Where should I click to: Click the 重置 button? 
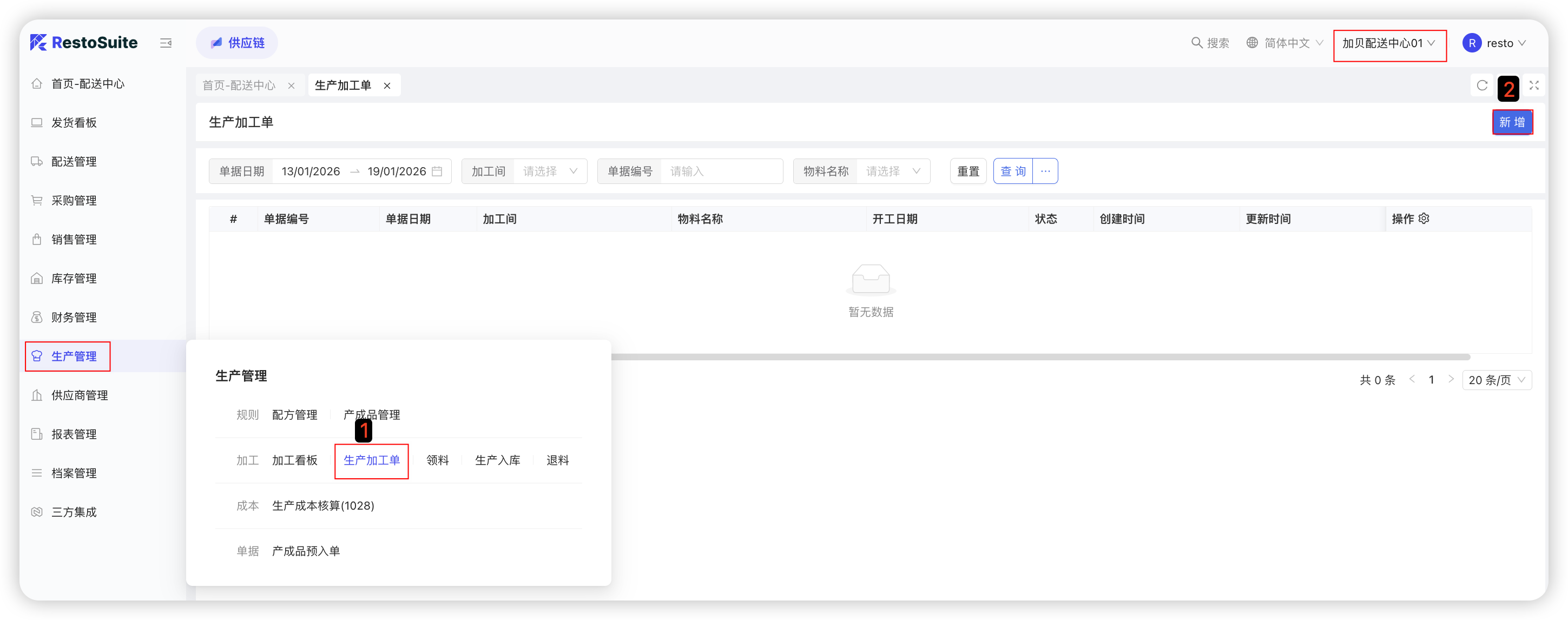coord(968,172)
